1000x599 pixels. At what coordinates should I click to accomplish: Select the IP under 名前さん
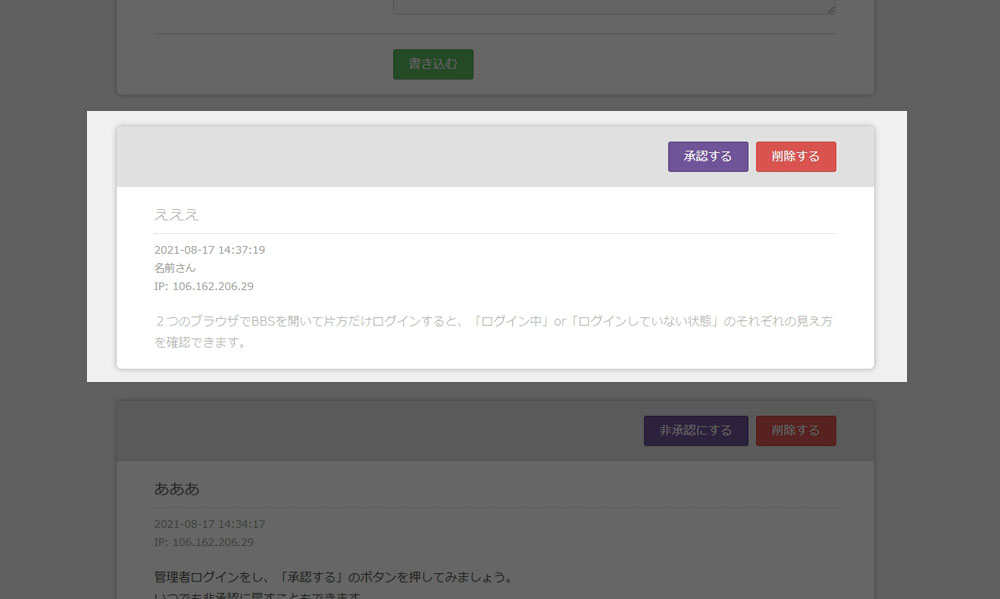click(x=203, y=286)
